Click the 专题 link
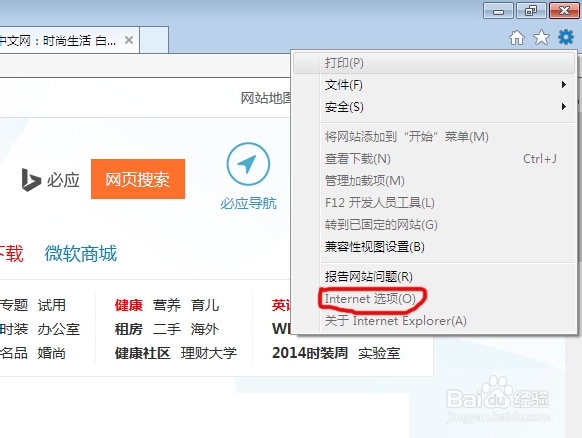This screenshot has width=582, height=438. pos(14,305)
